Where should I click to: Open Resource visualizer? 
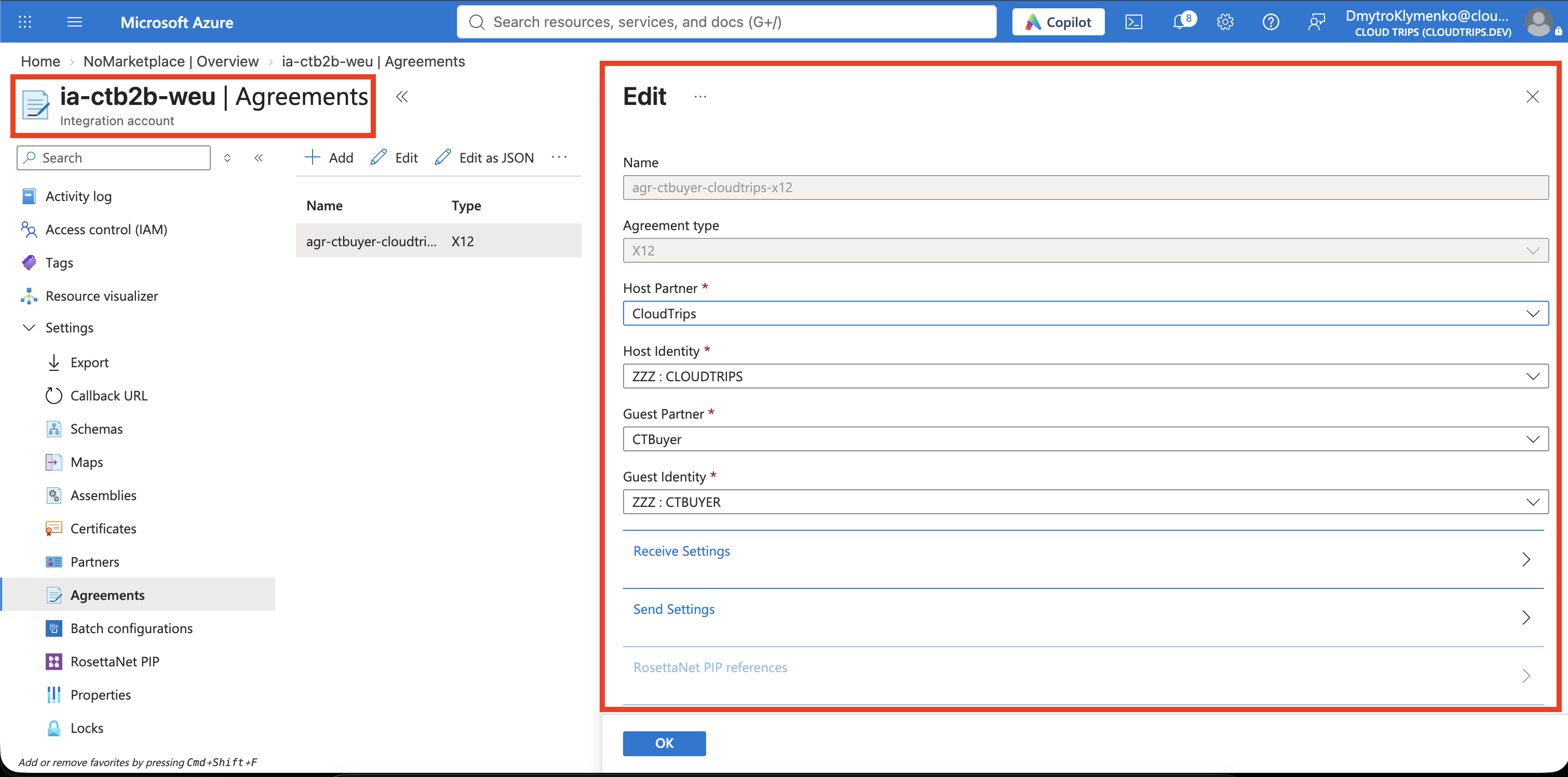point(102,296)
